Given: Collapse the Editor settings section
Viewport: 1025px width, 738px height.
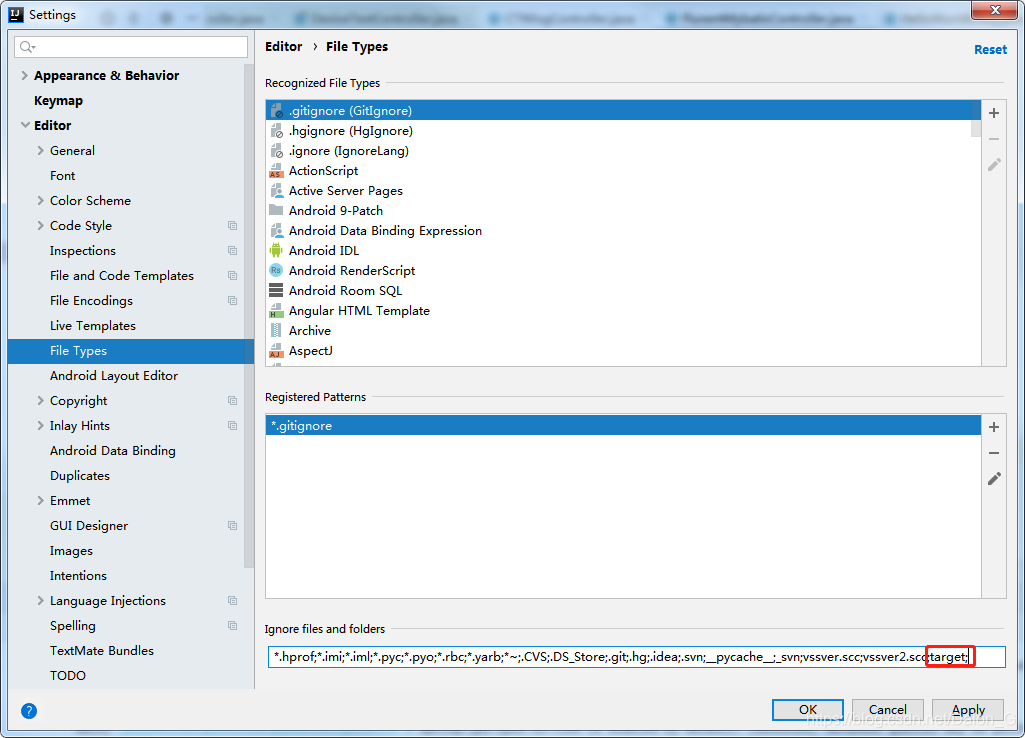Looking at the screenshot, I should click(25, 126).
